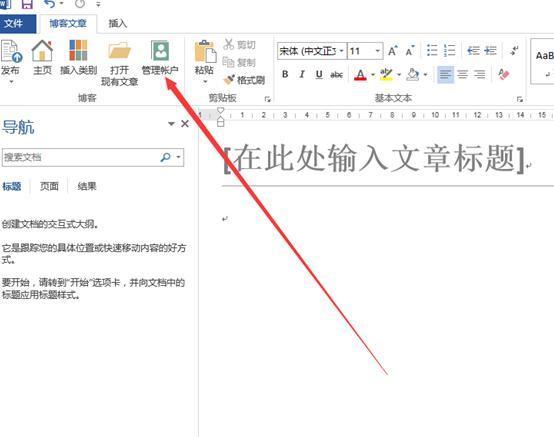Save document using floppy disk icon
Image resolution: width=554 pixels, height=437 pixels.
point(27,4)
